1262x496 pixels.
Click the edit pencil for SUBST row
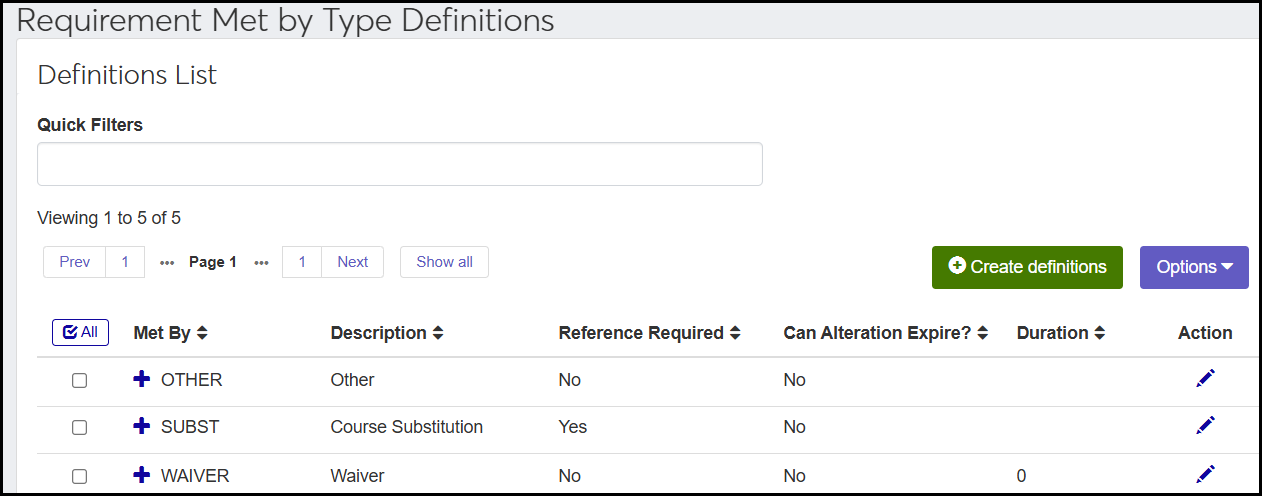(x=1205, y=425)
